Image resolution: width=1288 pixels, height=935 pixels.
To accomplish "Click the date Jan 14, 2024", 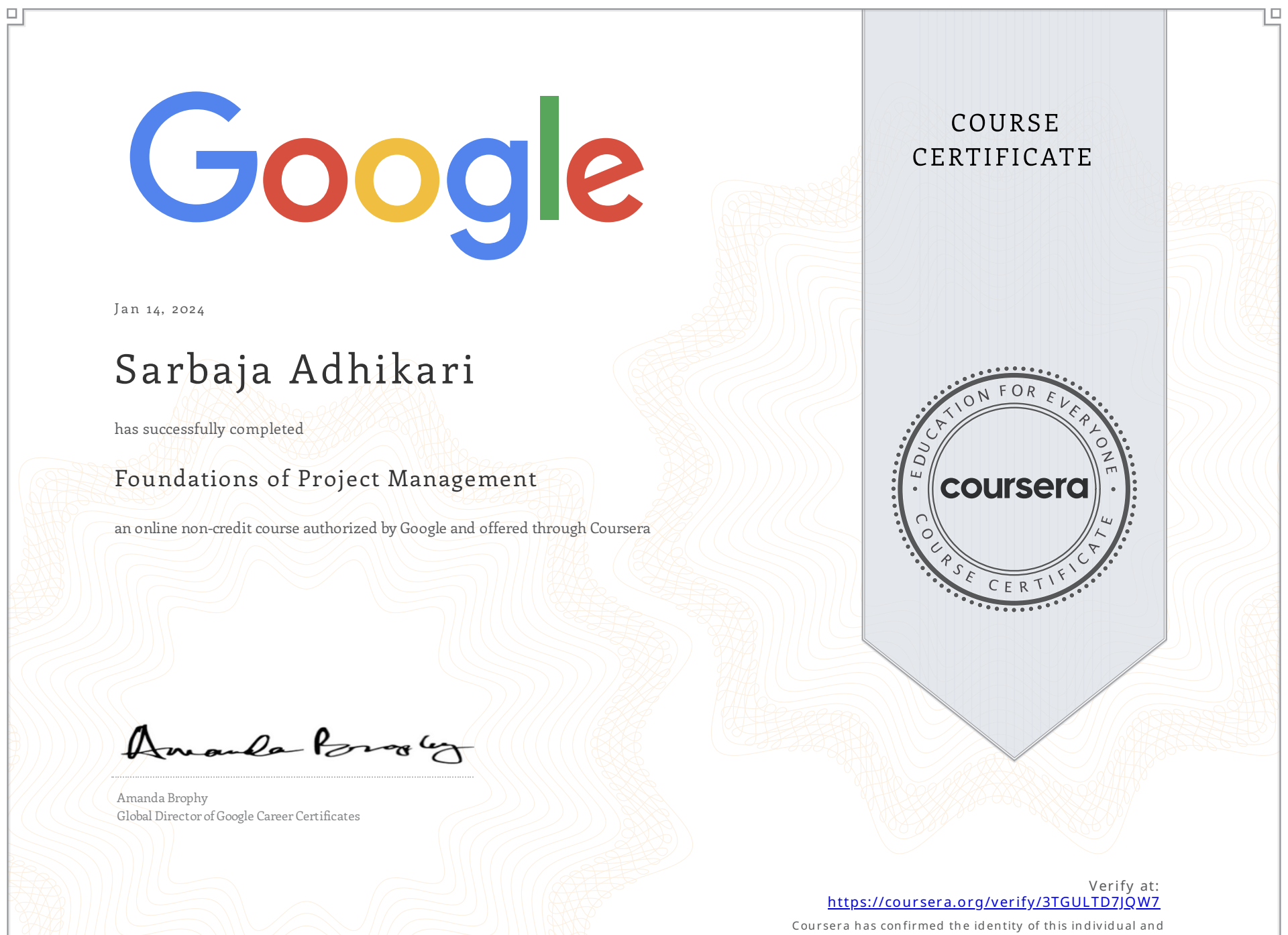I will (159, 309).
